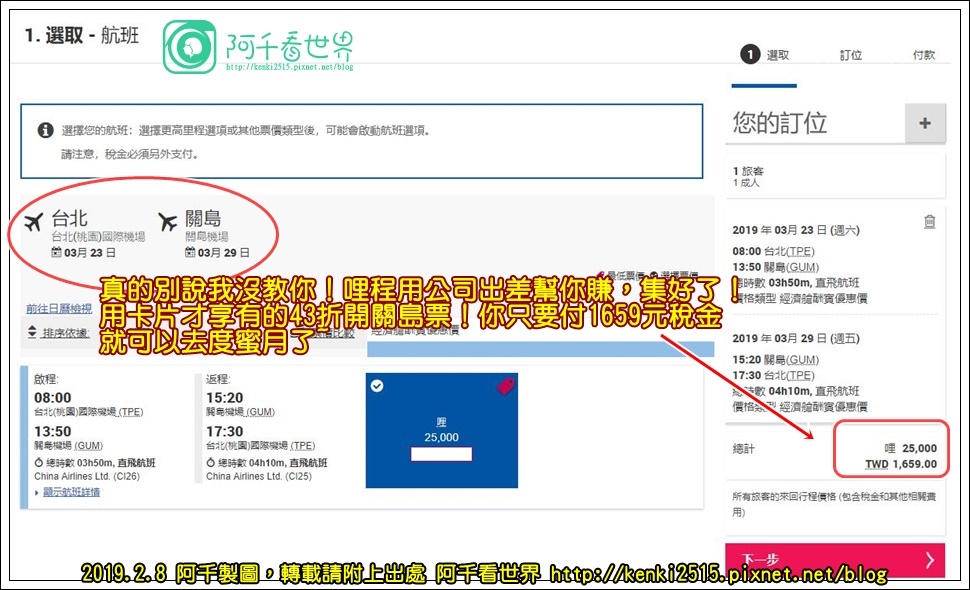Click the info icon in the notice box

point(45,130)
